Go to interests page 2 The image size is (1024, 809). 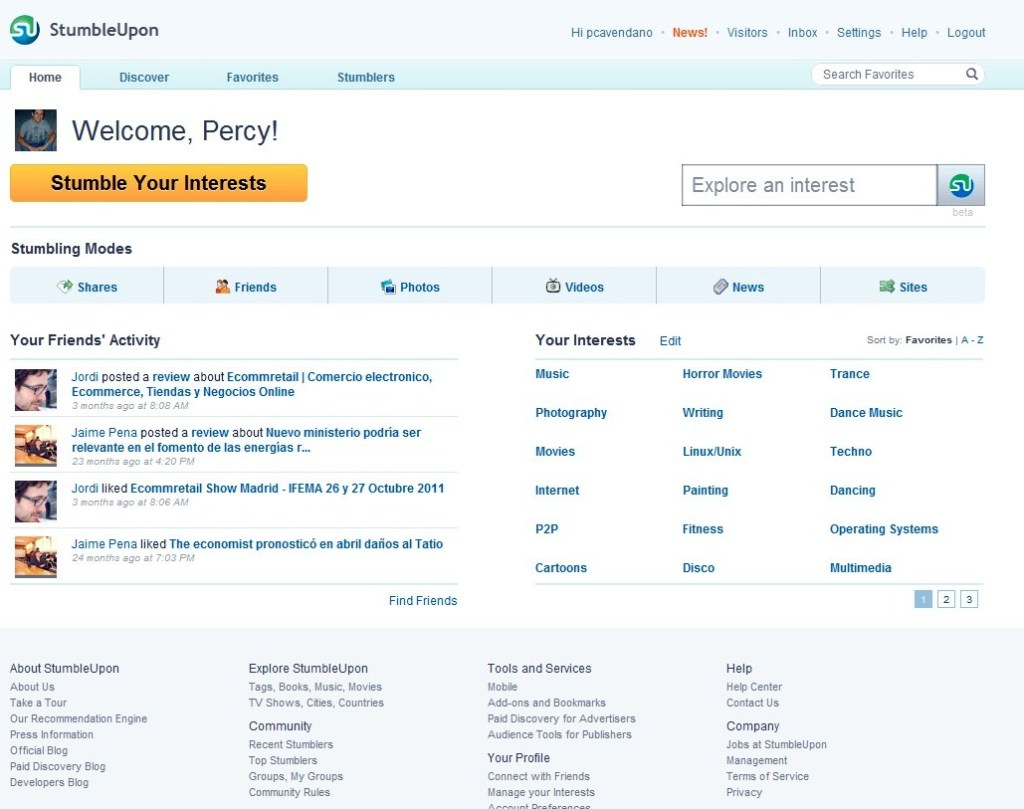(x=946, y=600)
